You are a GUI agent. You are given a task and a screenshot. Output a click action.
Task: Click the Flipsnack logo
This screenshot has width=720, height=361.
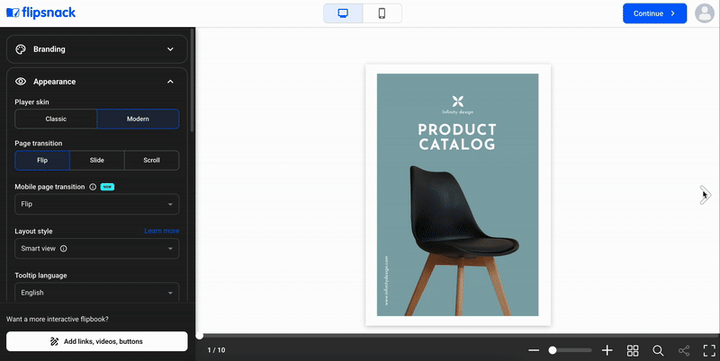click(x=41, y=13)
